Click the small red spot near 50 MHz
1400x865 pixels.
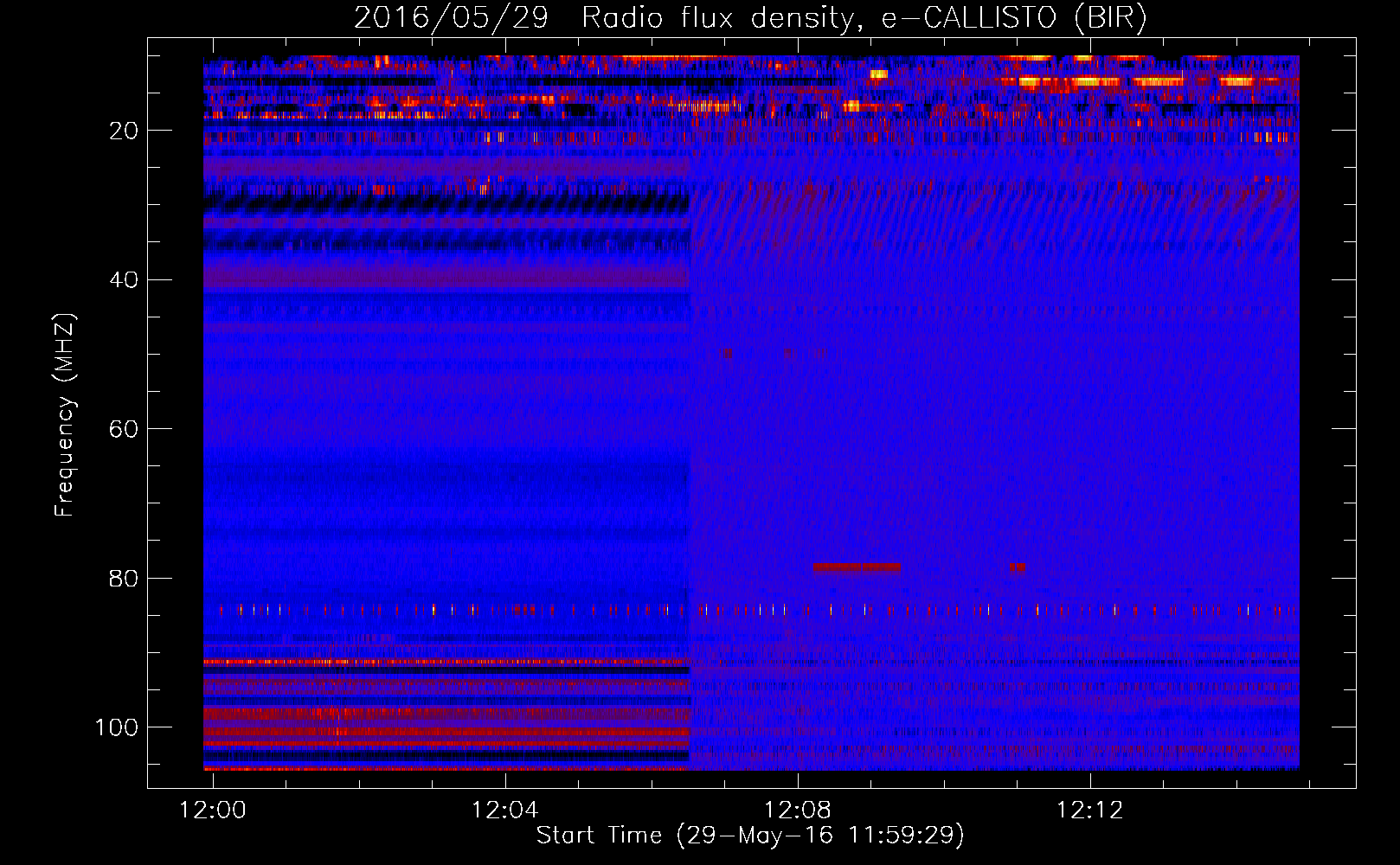(x=726, y=353)
